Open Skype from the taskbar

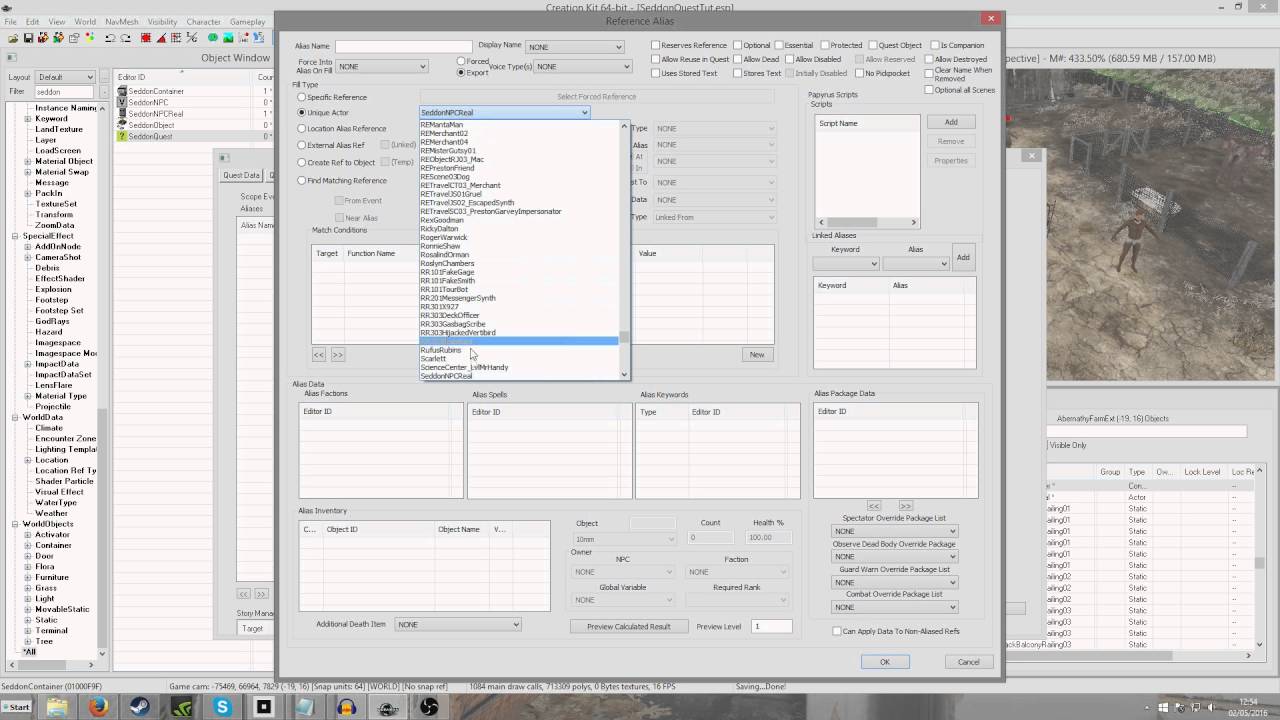[x=222, y=707]
